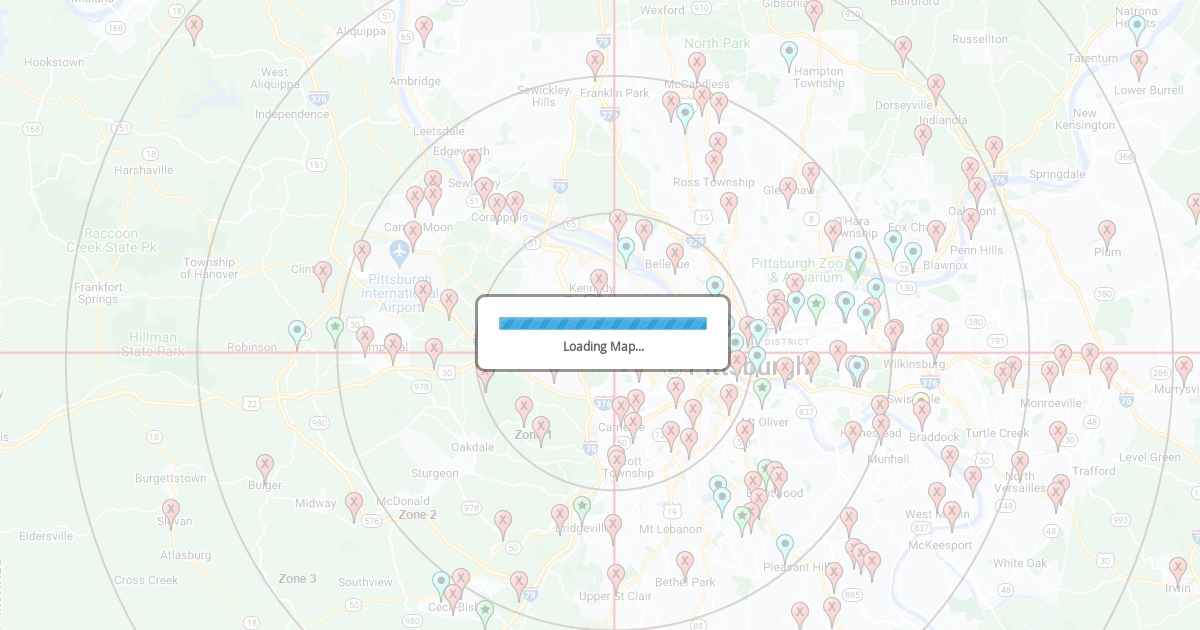Click the Loading Map text label
1200x630 pixels.
(x=603, y=347)
